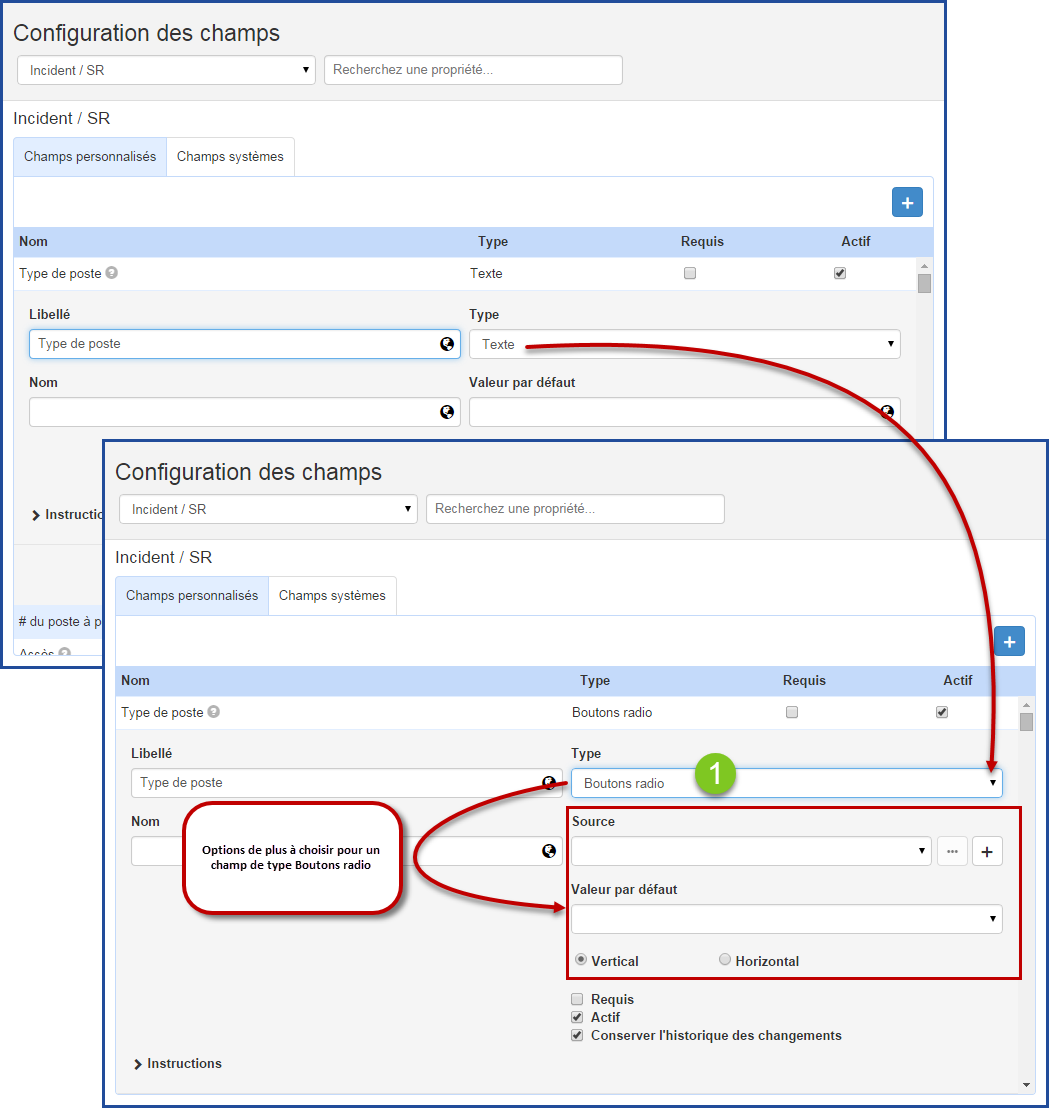Select the Vertical radio button
Viewport: 1049px width, 1108px height.
[x=581, y=960]
